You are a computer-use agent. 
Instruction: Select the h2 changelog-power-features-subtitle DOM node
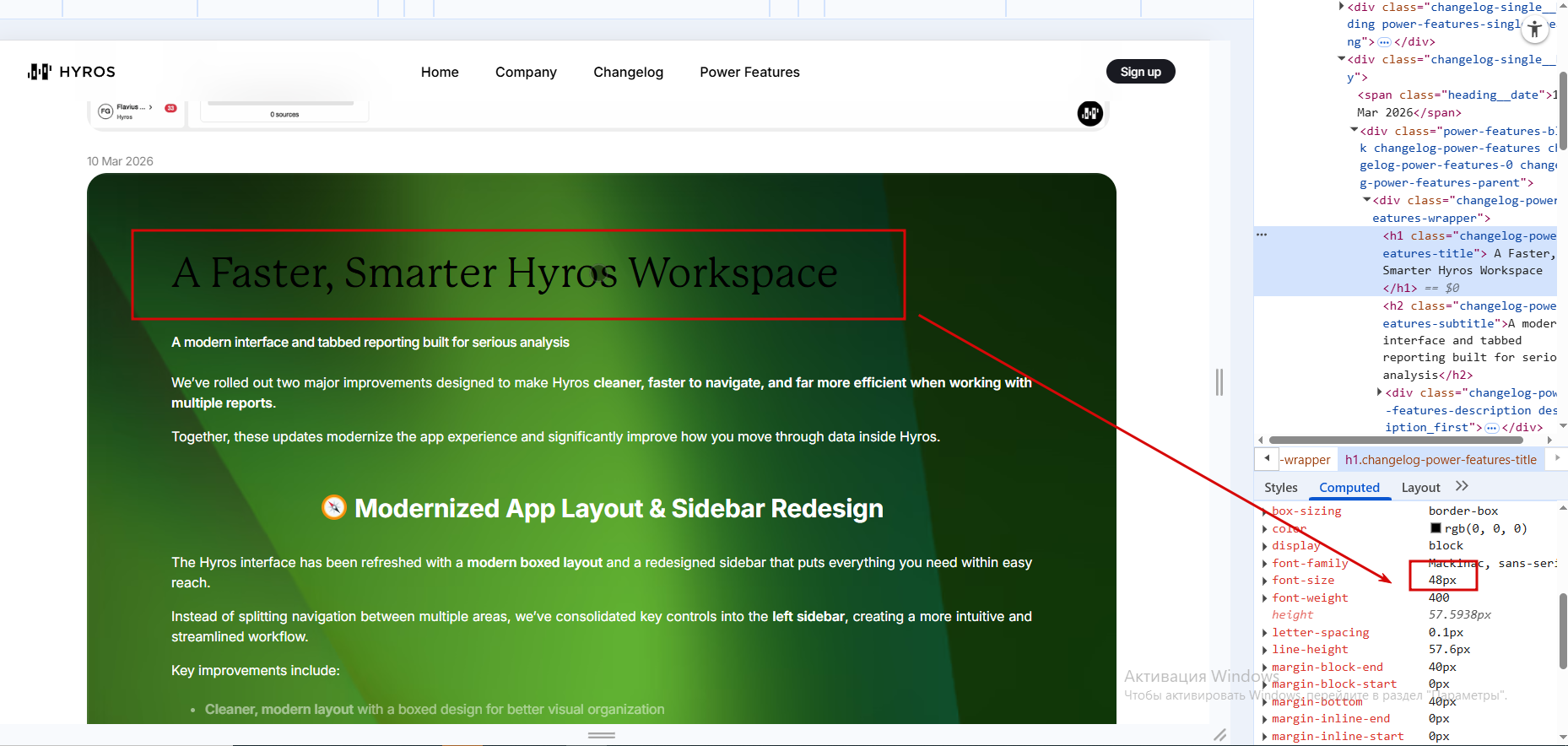tap(1468, 340)
